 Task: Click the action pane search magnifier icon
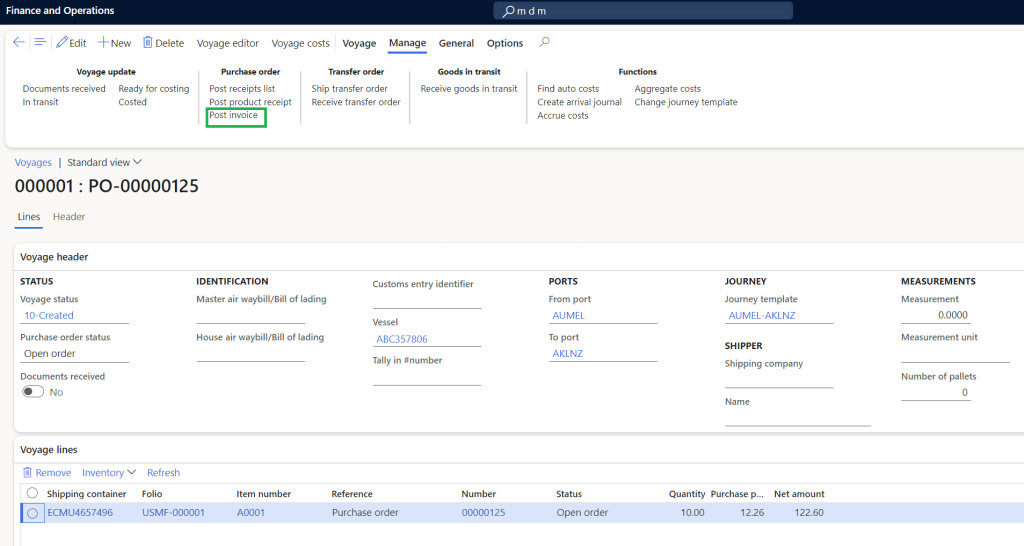coord(544,43)
